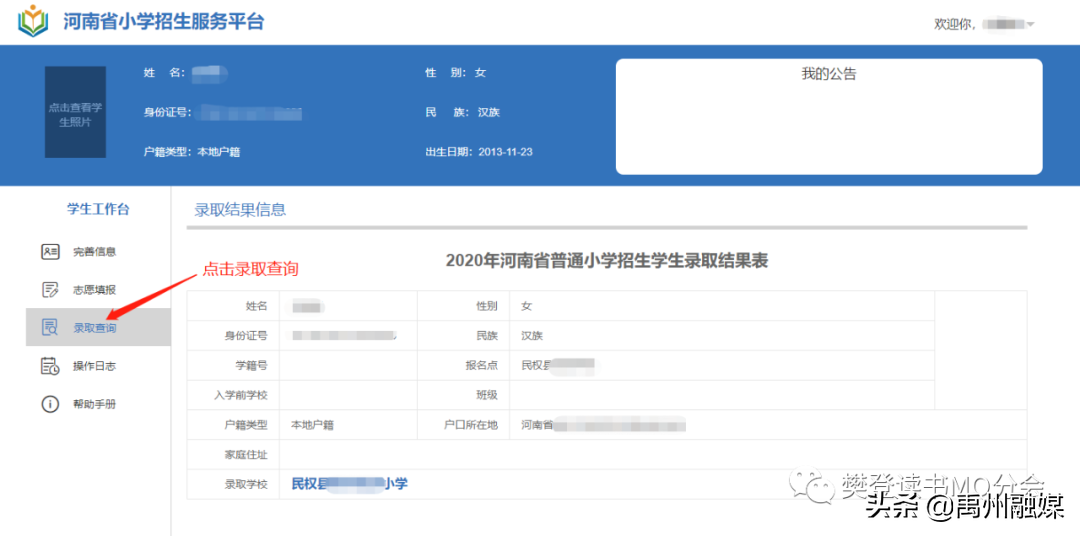The width and height of the screenshot is (1080, 536).
Task: Select 录取查询 in the sidebar
Action: [94, 328]
